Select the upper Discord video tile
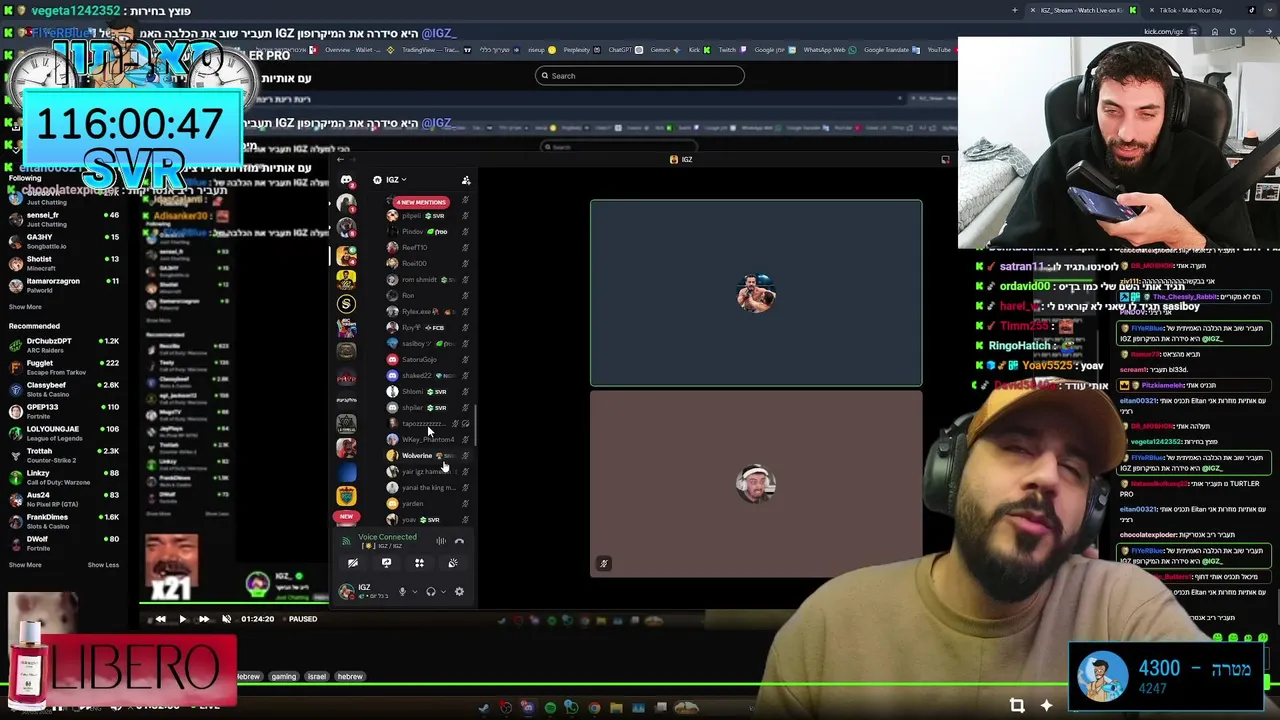Viewport: 1280px width, 720px height. [756, 293]
